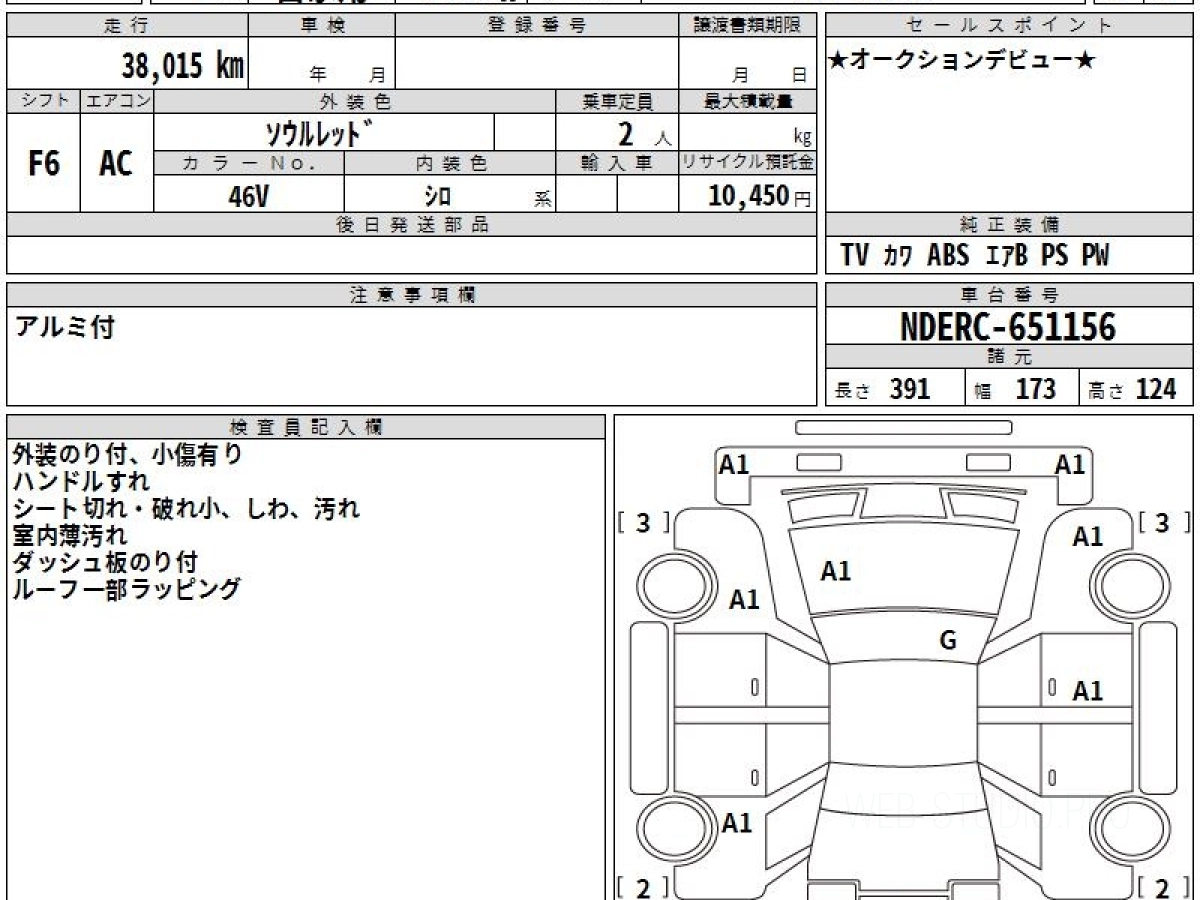The width and height of the screenshot is (1200, 900).
Task: Click the エアコン header cell
Action: (117, 101)
